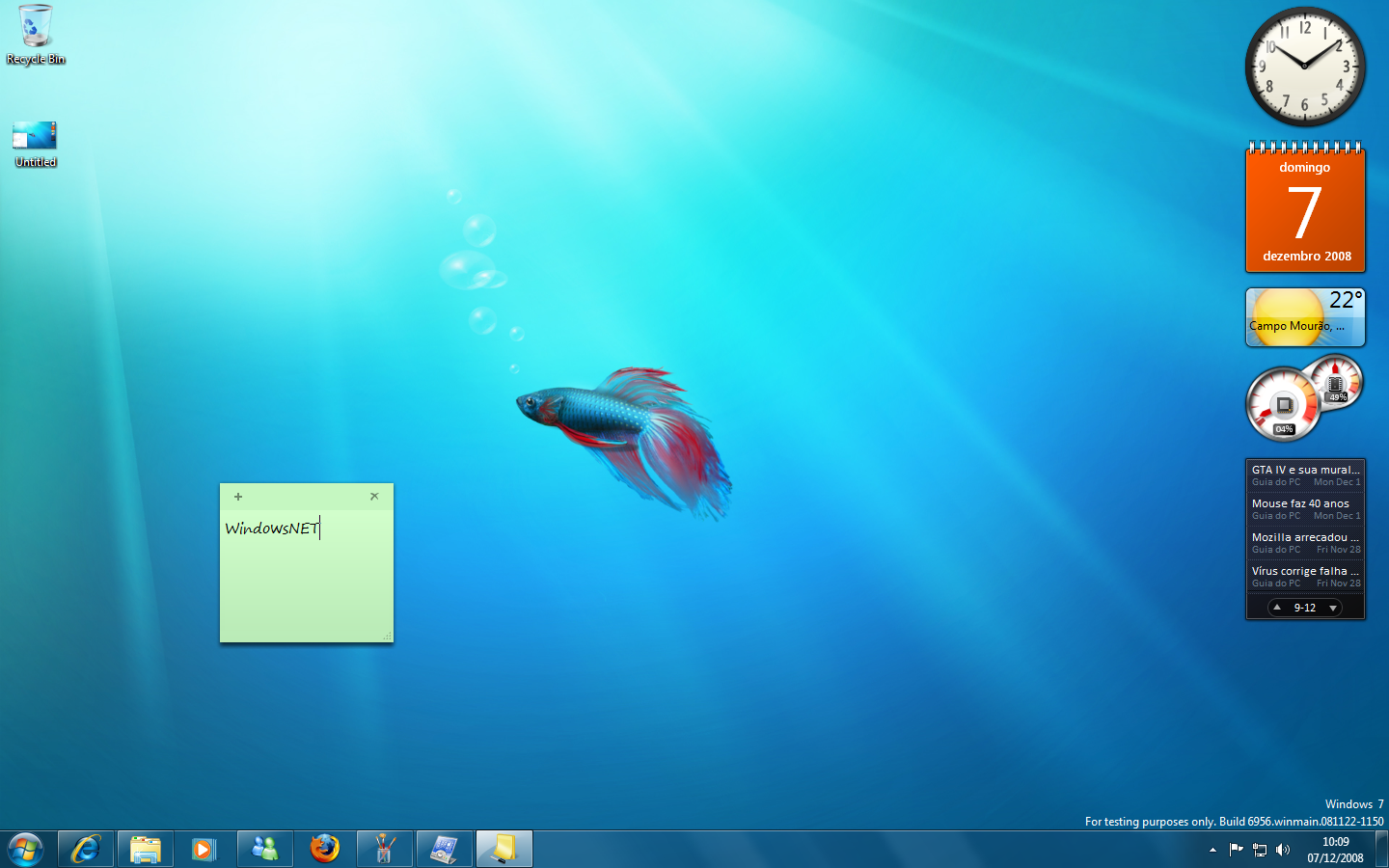The width and height of the screenshot is (1389, 868).
Task: Open the Paint taskbar icon with brushes
Action: point(385,849)
